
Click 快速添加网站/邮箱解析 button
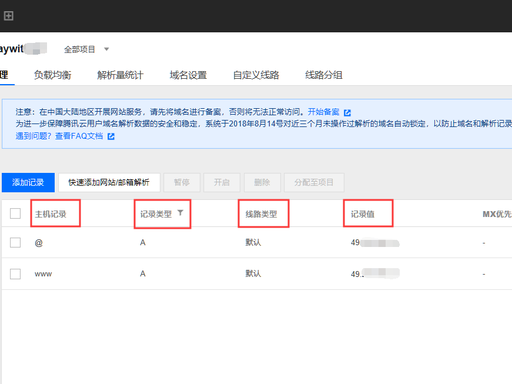tap(109, 182)
